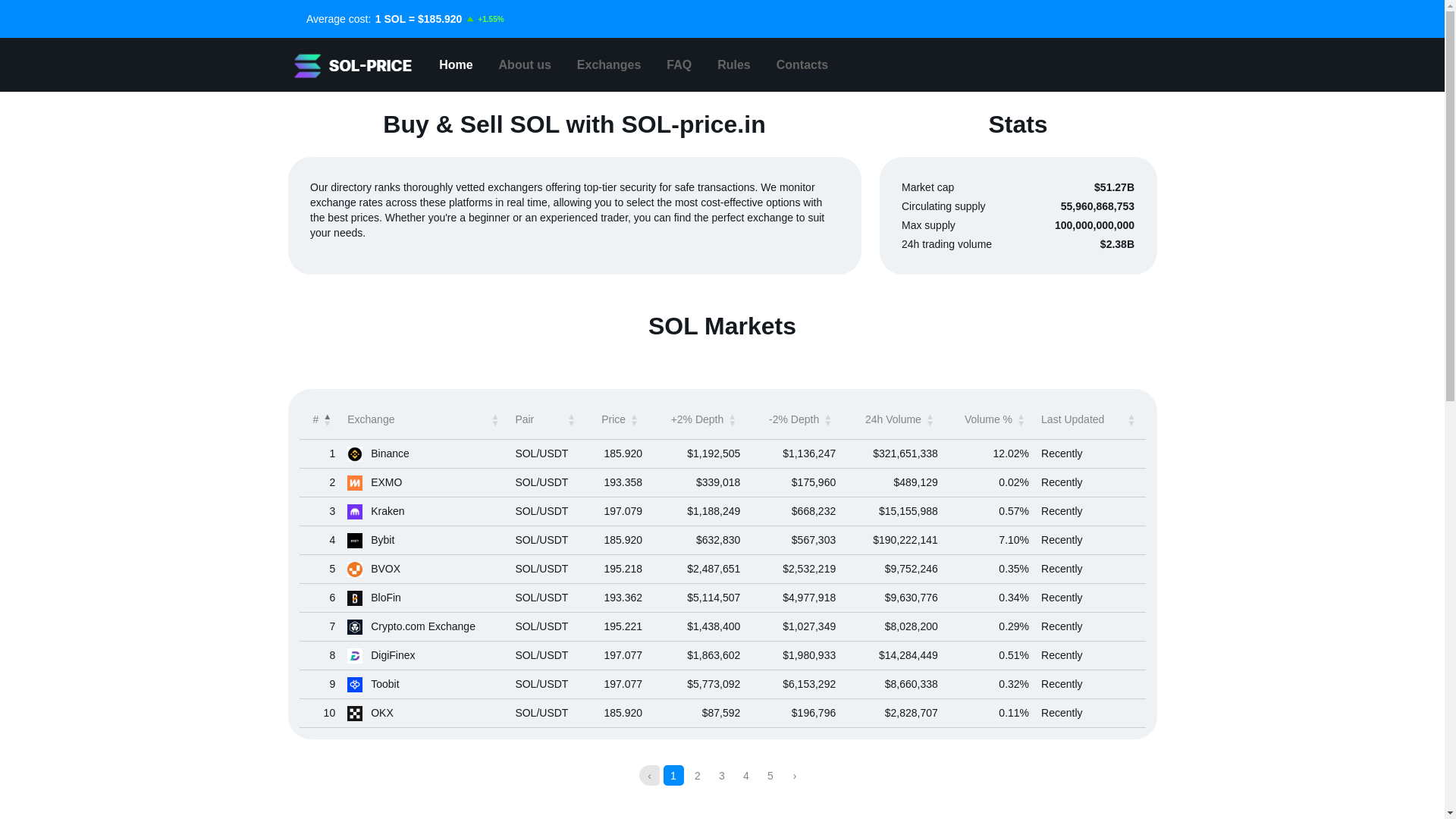Click Bybit volume percent 7.10%

[1014, 540]
